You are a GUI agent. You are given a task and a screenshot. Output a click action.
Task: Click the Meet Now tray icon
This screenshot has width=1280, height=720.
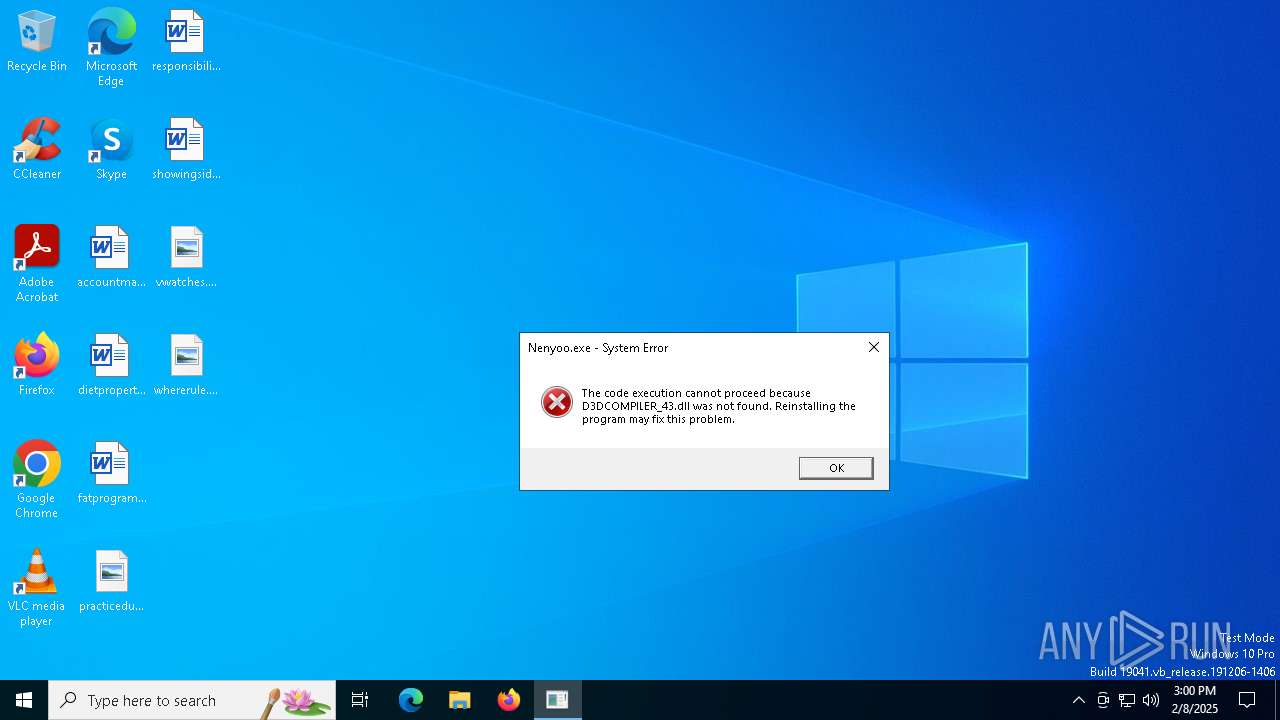pyautogui.click(x=1103, y=700)
